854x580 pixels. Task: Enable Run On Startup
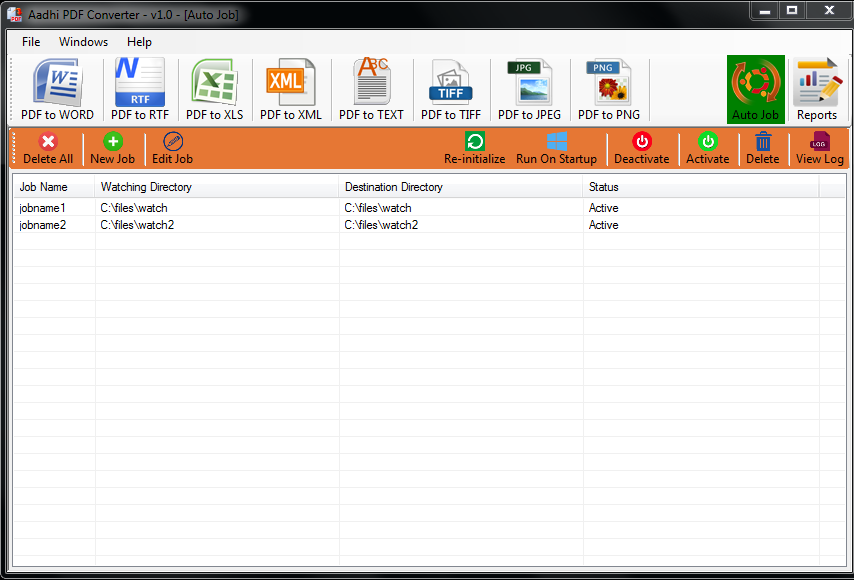tap(556, 148)
